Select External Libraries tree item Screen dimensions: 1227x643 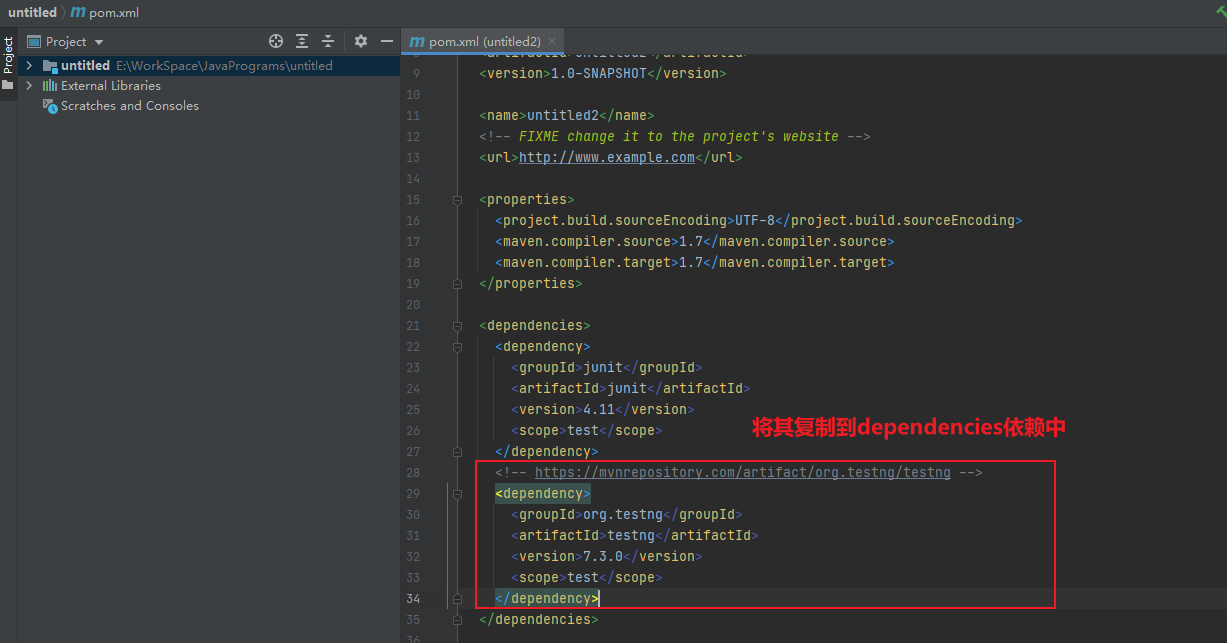click(111, 85)
